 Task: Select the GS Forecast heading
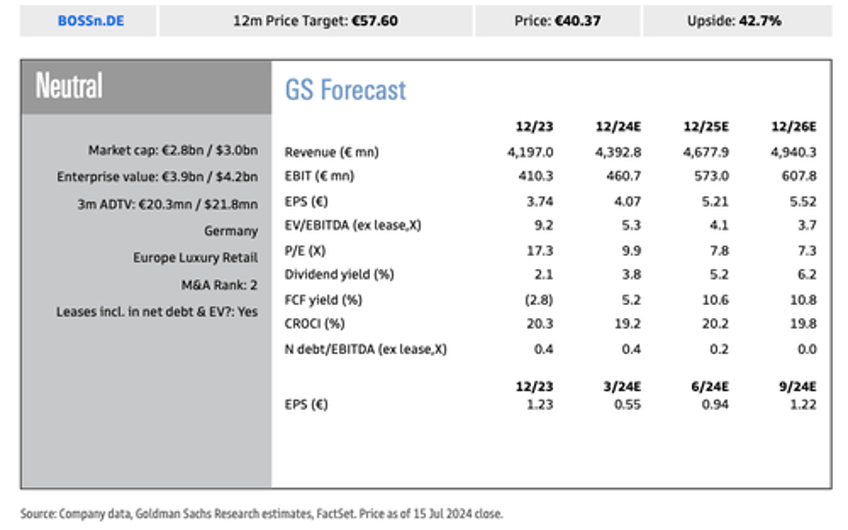click(x=346, y=90)
